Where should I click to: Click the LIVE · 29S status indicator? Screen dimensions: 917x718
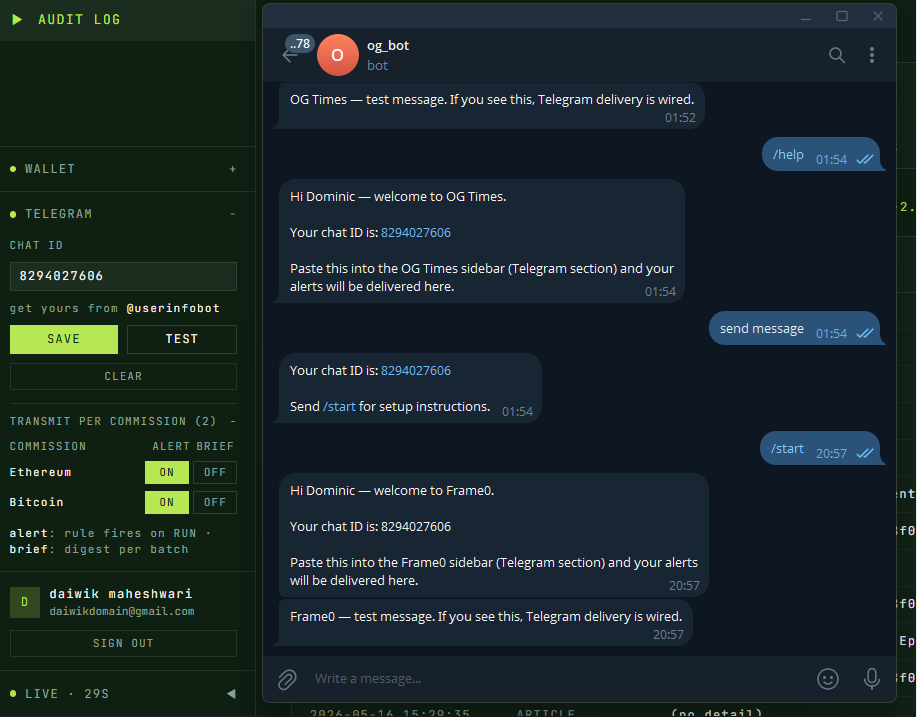pos(60,693)
